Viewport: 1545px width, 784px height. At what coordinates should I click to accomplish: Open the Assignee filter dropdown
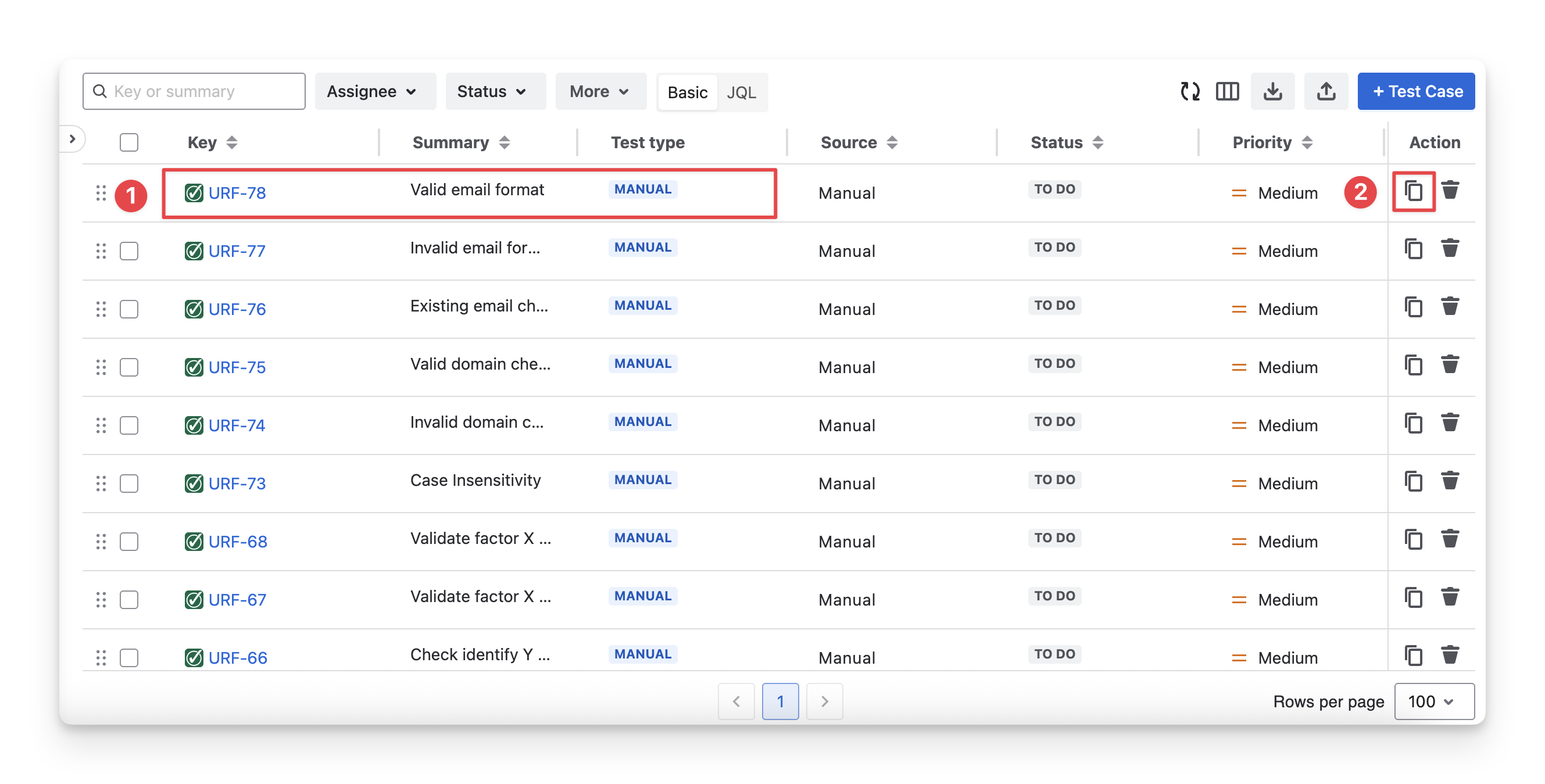[374, 91]
